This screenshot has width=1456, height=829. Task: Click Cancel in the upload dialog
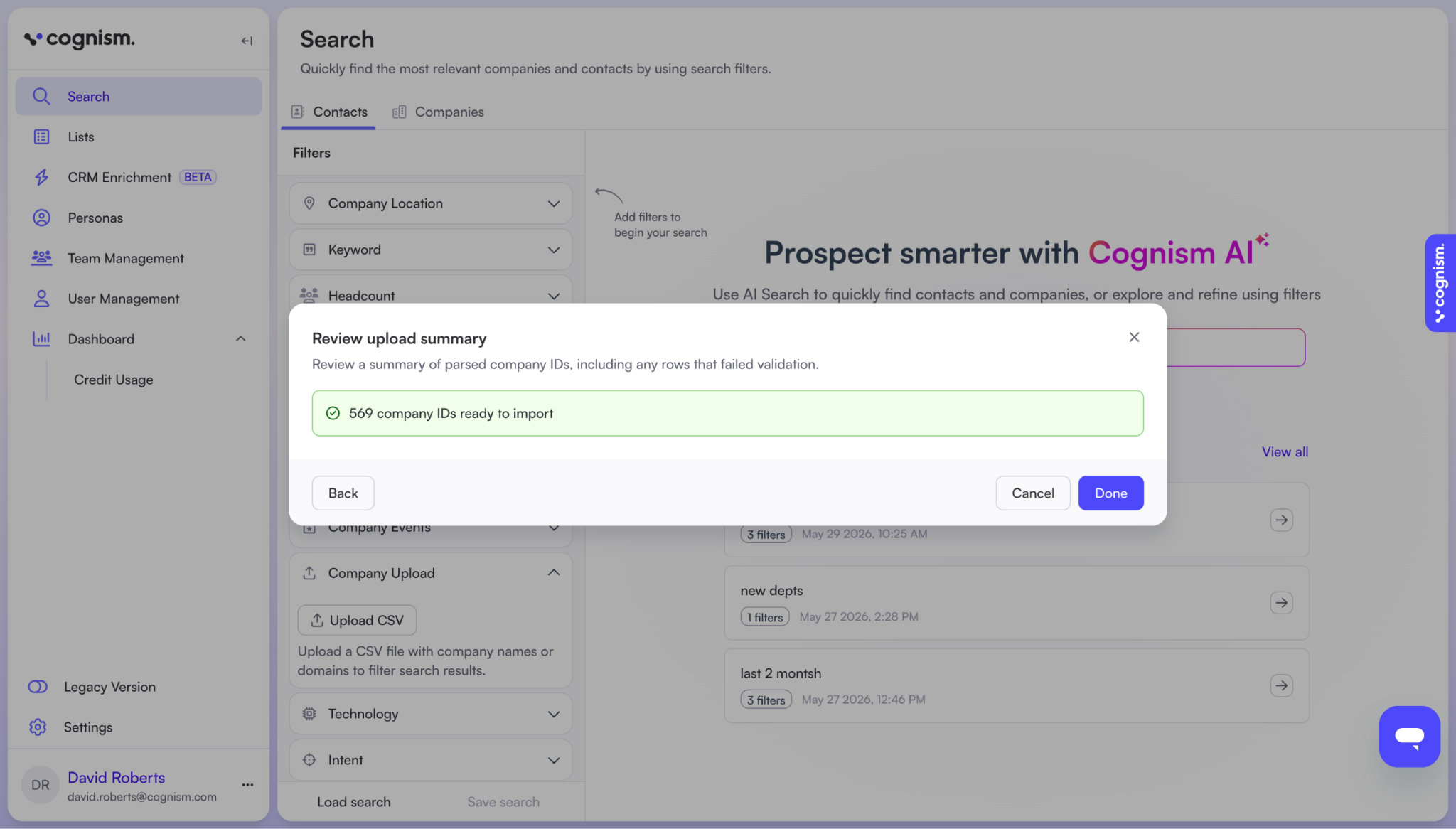point(1032,493)
